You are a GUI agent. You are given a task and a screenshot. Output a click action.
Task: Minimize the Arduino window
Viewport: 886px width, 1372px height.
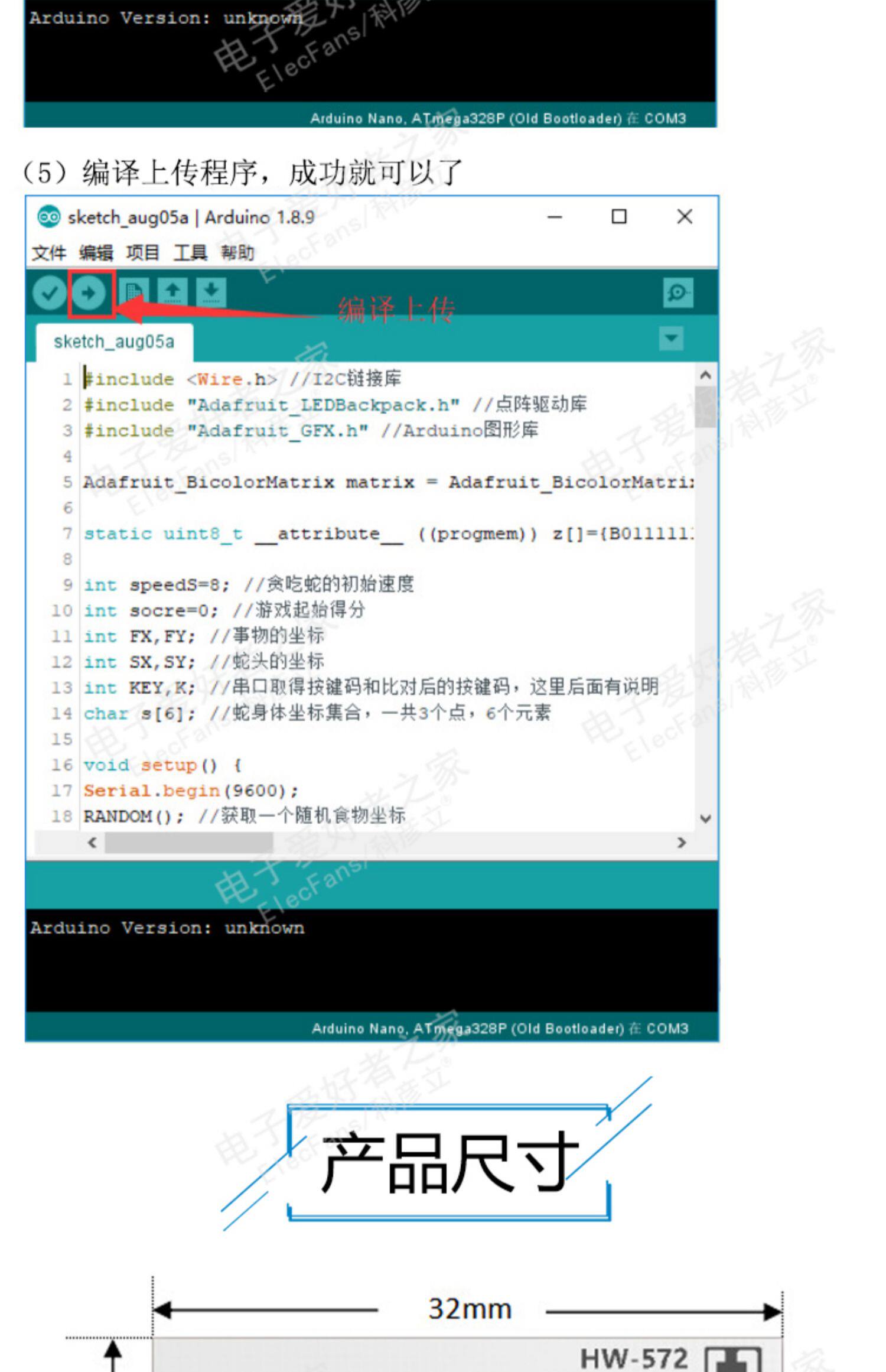[555, 217]
